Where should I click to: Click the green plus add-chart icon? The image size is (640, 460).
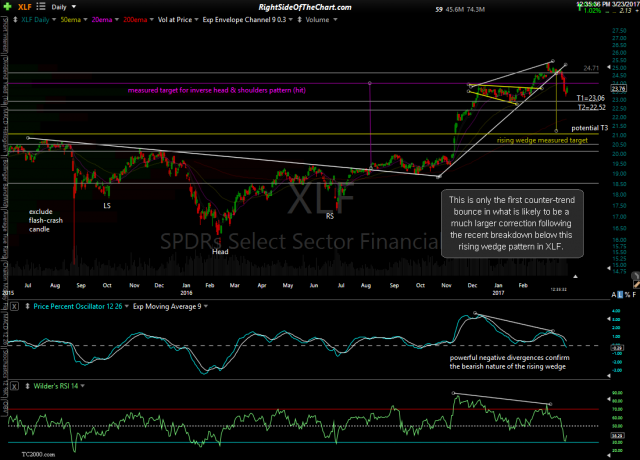[7, 7]
